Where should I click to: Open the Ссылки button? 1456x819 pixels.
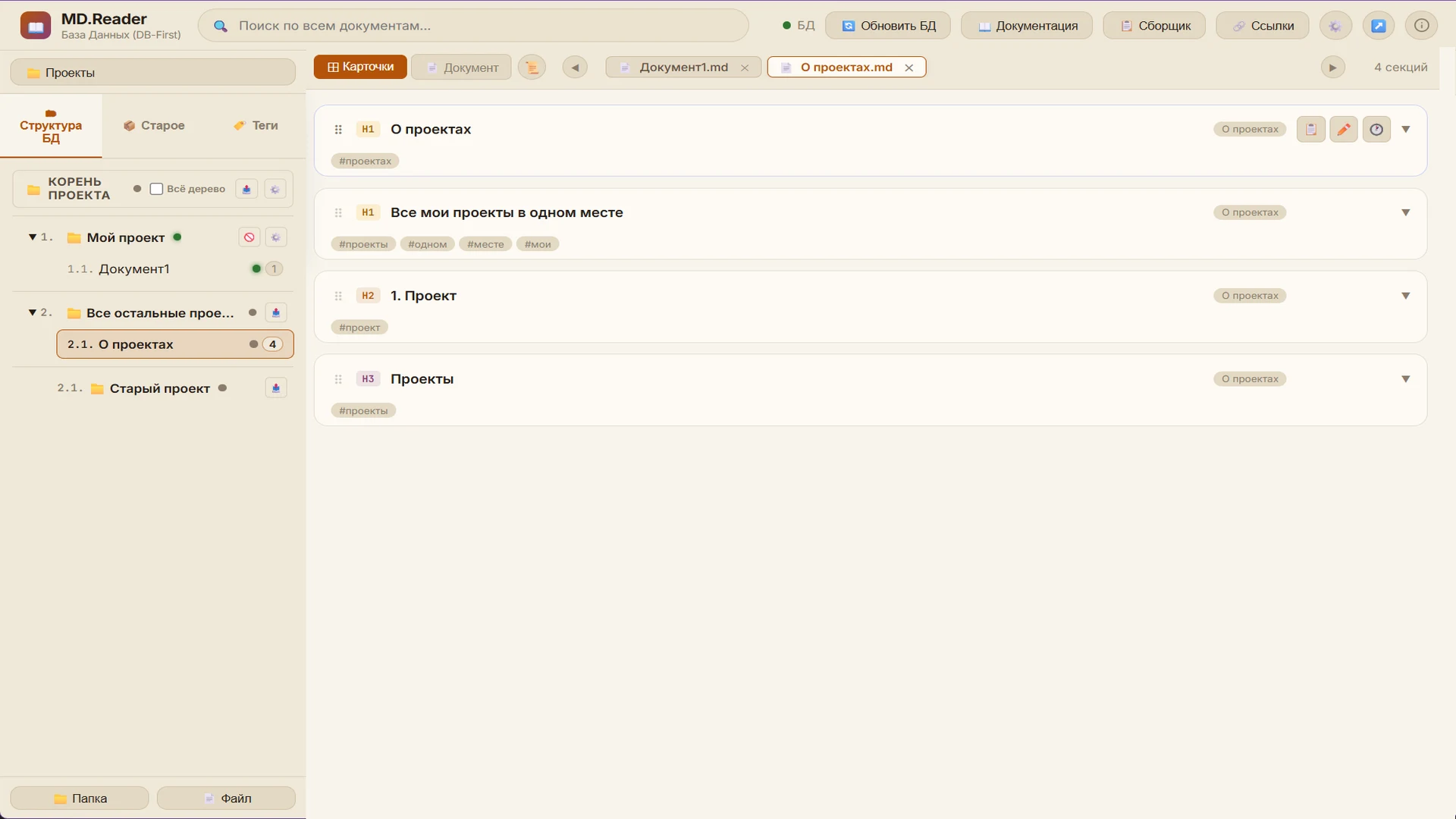(1263, 26)
